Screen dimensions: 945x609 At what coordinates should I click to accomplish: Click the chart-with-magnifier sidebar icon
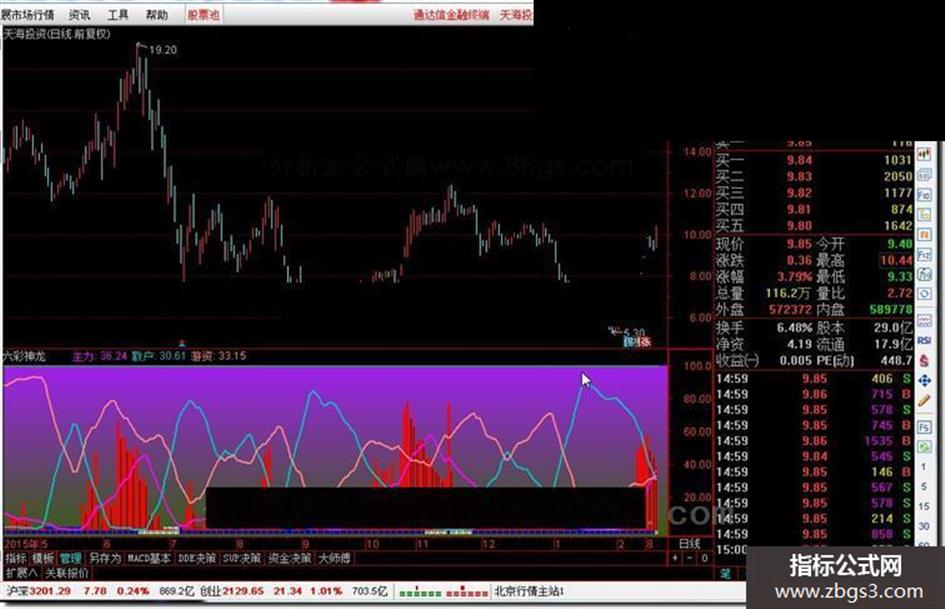924,274
